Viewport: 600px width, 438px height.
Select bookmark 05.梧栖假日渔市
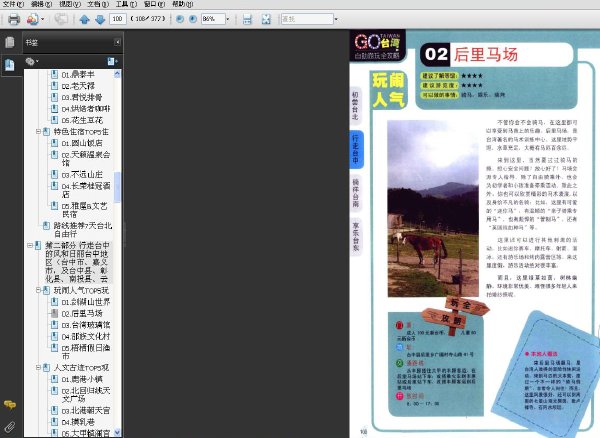pos(86,352)
